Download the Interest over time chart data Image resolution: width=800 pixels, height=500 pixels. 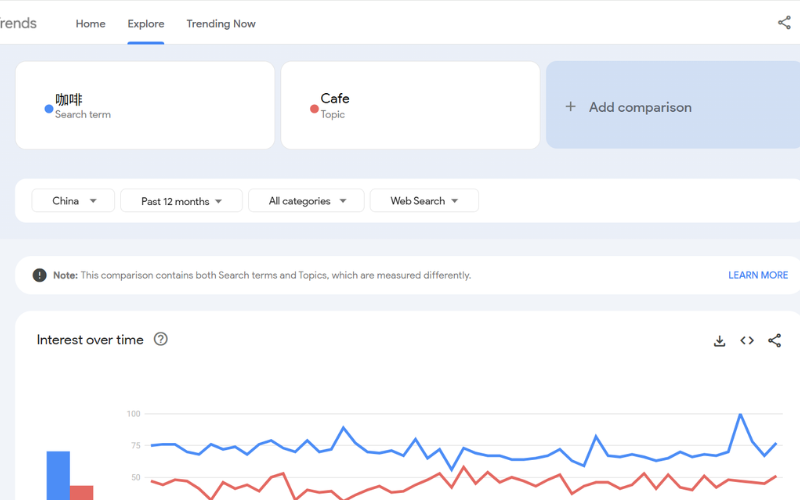click(x=719, y=341)
